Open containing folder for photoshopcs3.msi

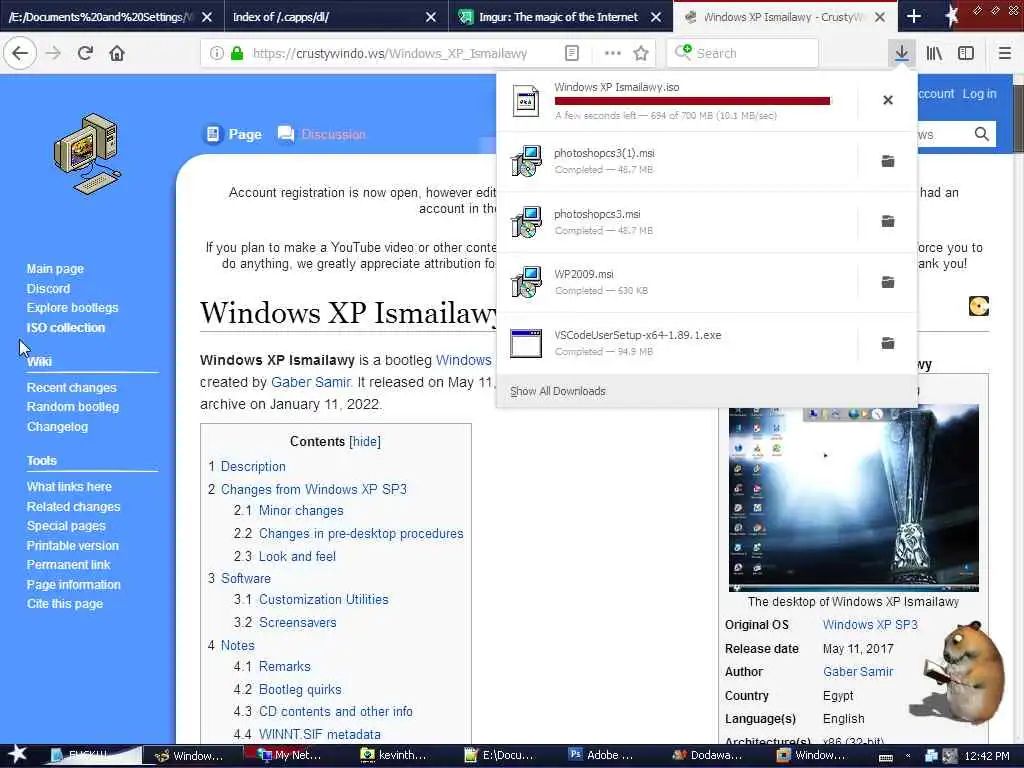click(x=888, y=221)
